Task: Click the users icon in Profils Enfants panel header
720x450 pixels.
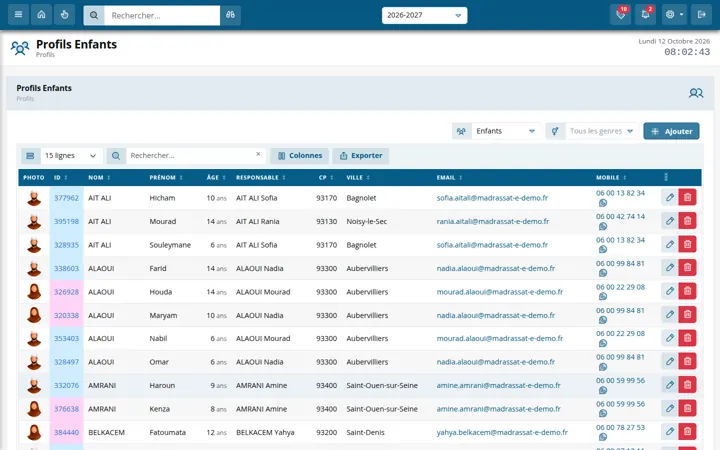Action: (x=696, y=93)
